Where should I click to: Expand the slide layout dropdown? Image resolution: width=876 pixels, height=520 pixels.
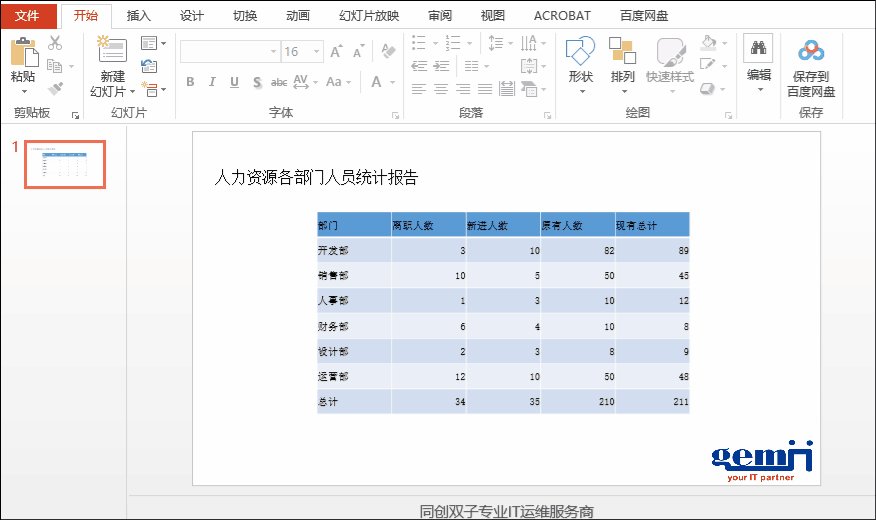pos(153,43)
